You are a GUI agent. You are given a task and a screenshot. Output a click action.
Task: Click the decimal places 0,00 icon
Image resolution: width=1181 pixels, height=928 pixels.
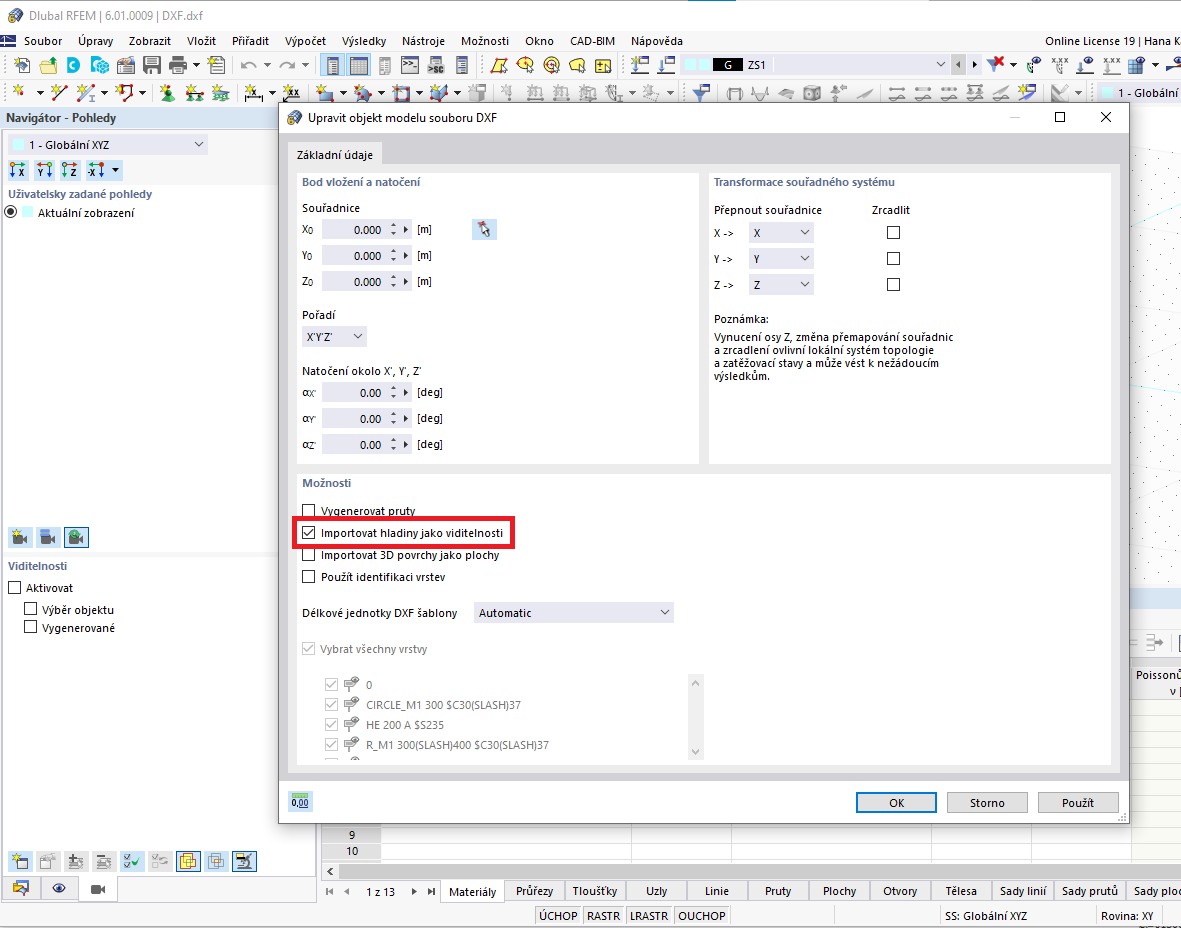click(300, 801)
